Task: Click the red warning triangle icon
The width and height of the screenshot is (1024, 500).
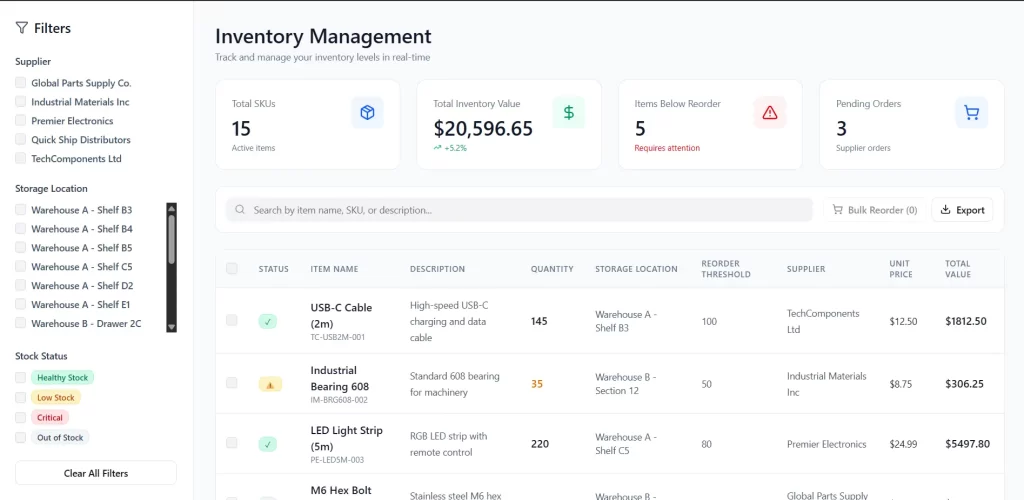Action: pyautogui.click(x=769, y=113)
